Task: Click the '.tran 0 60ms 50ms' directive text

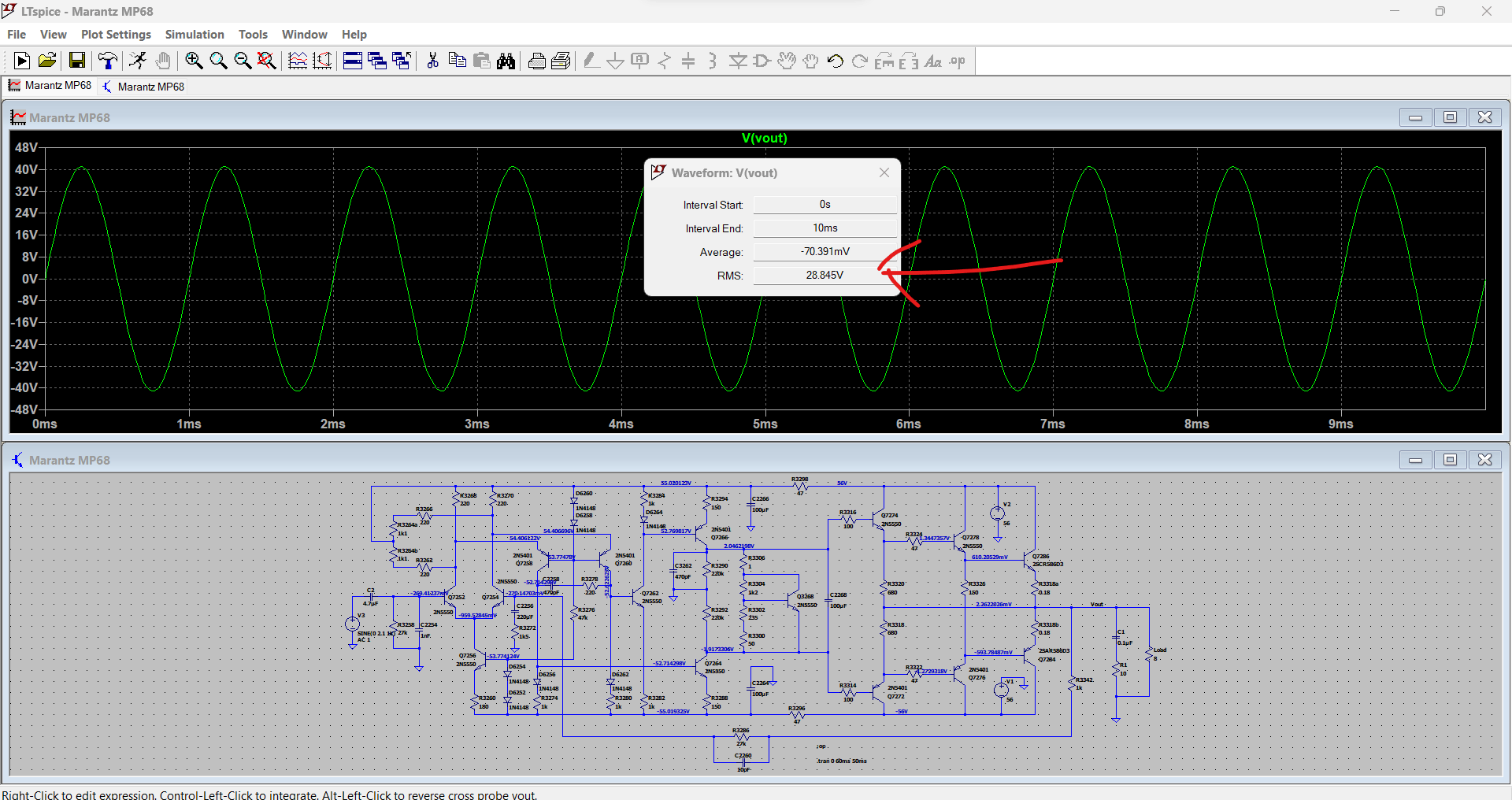Action: click(x=841, y=761)
